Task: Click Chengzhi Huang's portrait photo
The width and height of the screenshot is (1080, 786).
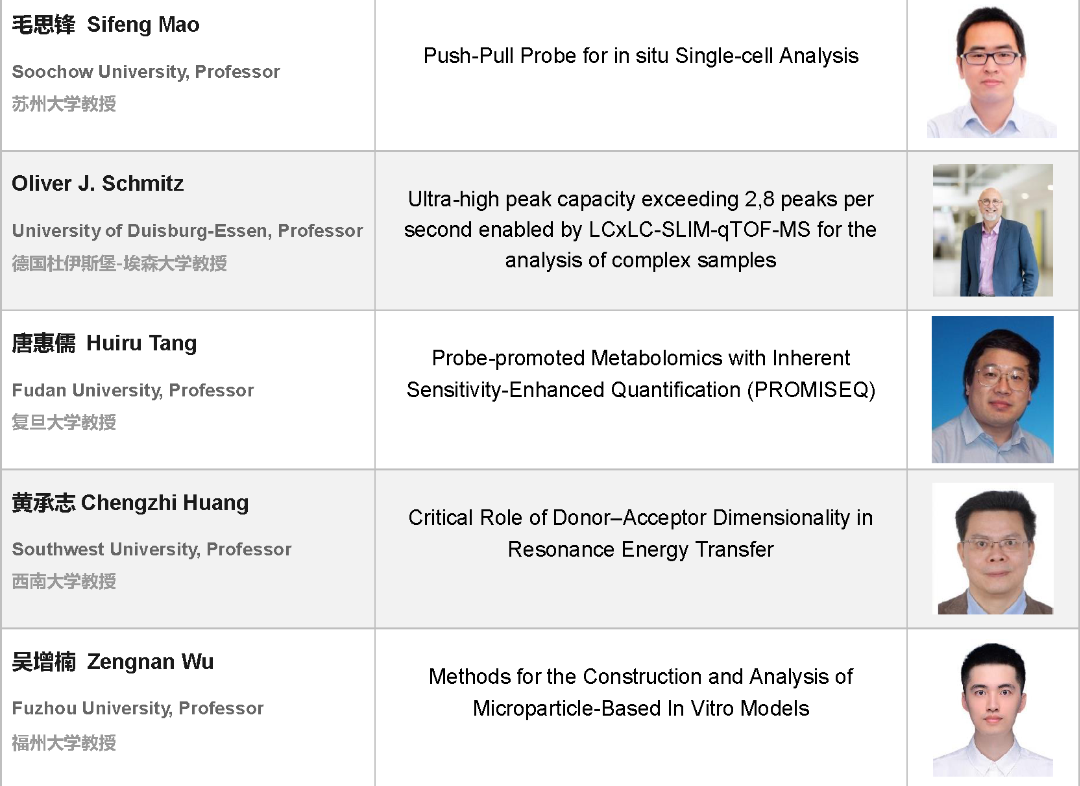Action: [993, 548]
